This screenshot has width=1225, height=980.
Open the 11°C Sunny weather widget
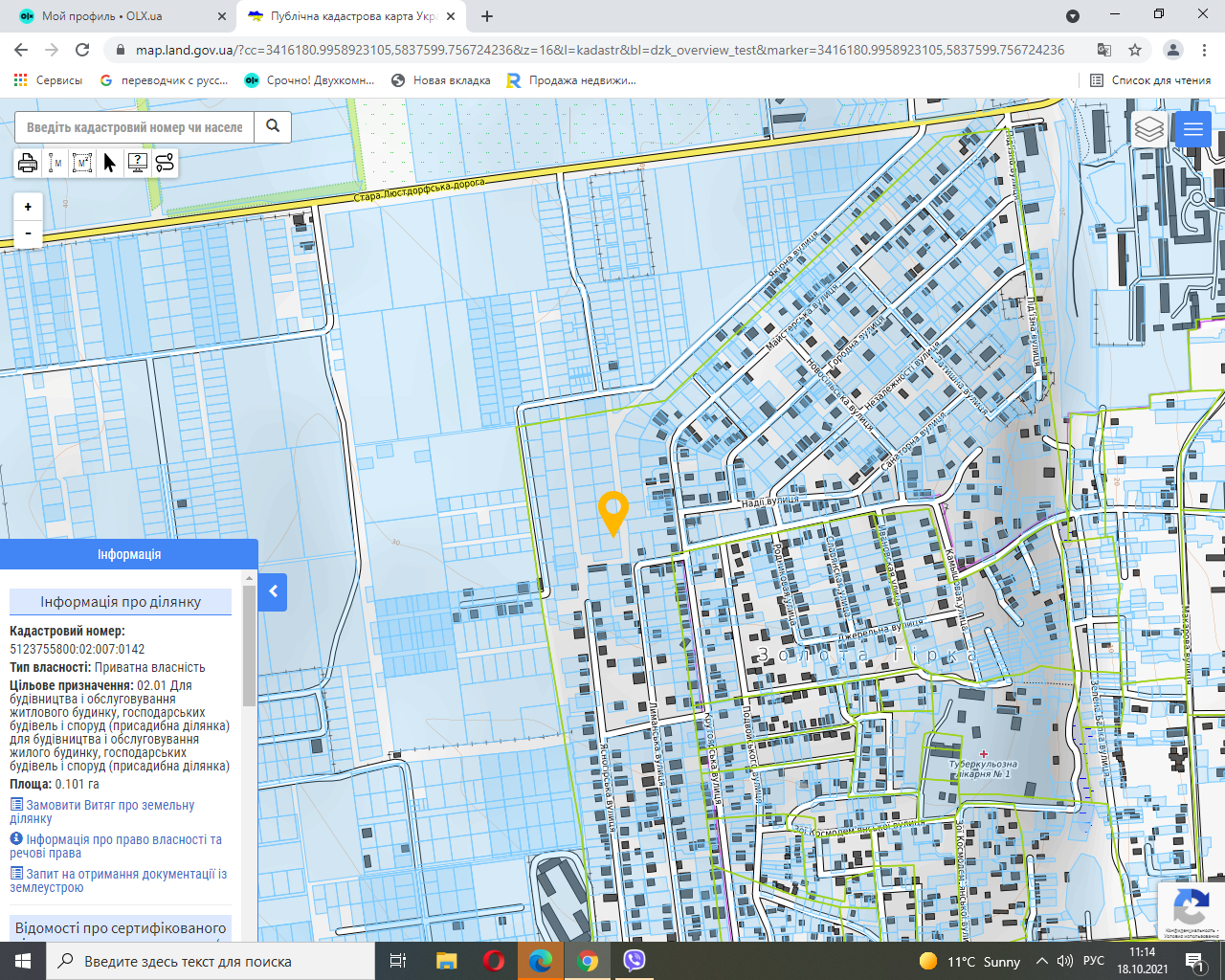pyautogui.click(x=970, y=961)
